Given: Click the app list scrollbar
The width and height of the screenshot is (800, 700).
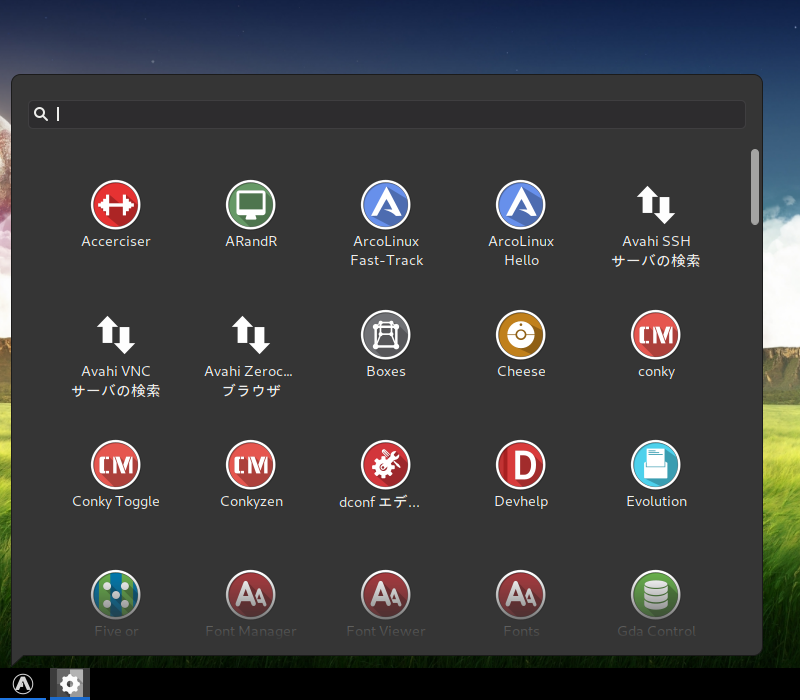Looking at the screenshot, I should click(x=755, y=187).
